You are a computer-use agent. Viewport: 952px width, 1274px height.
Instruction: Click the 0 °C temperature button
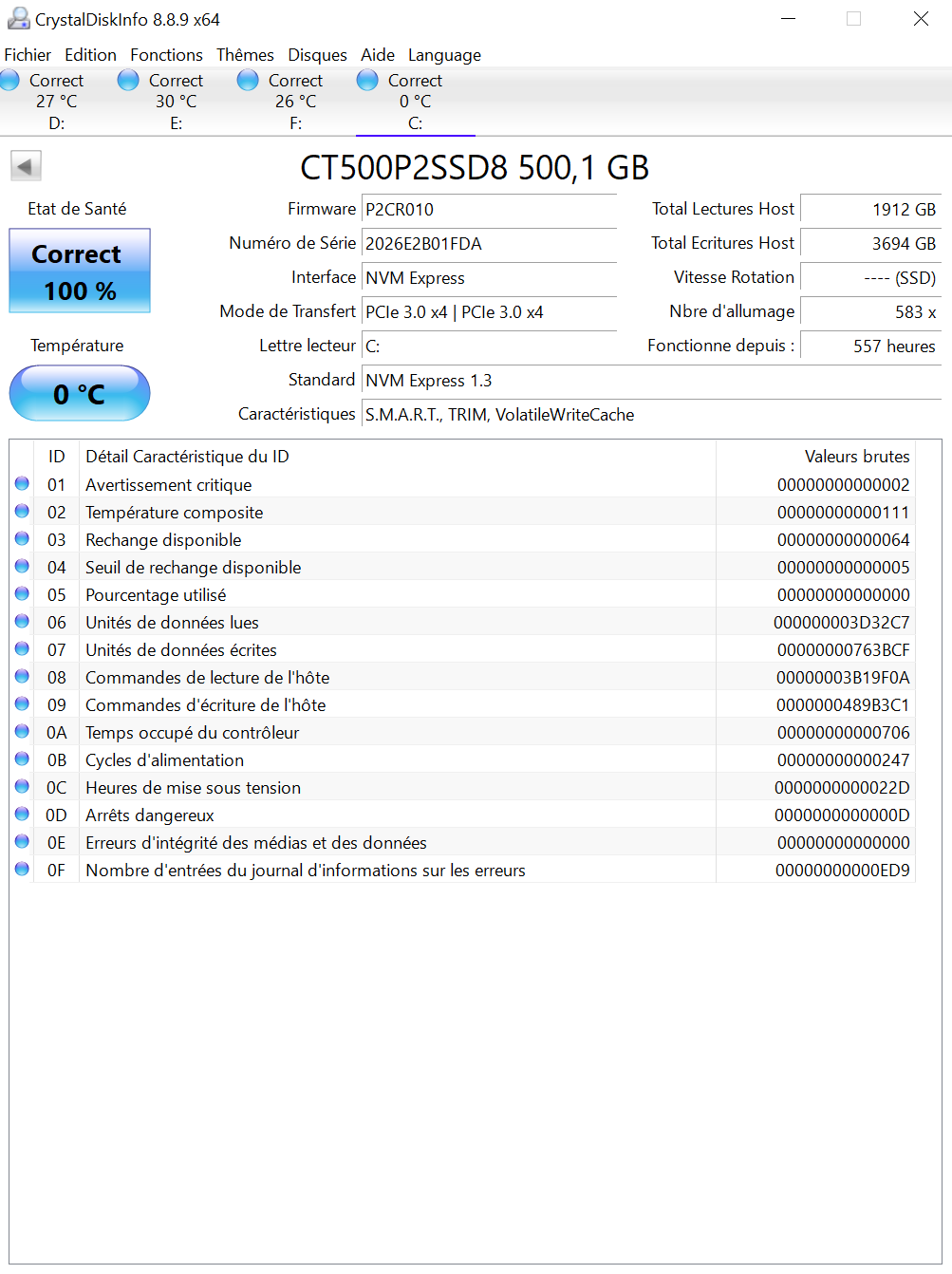80,393
